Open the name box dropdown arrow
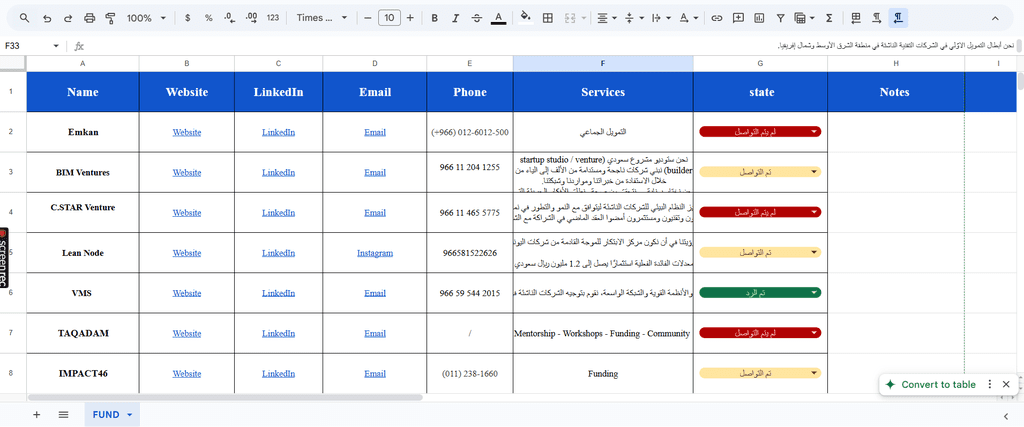 56,46
